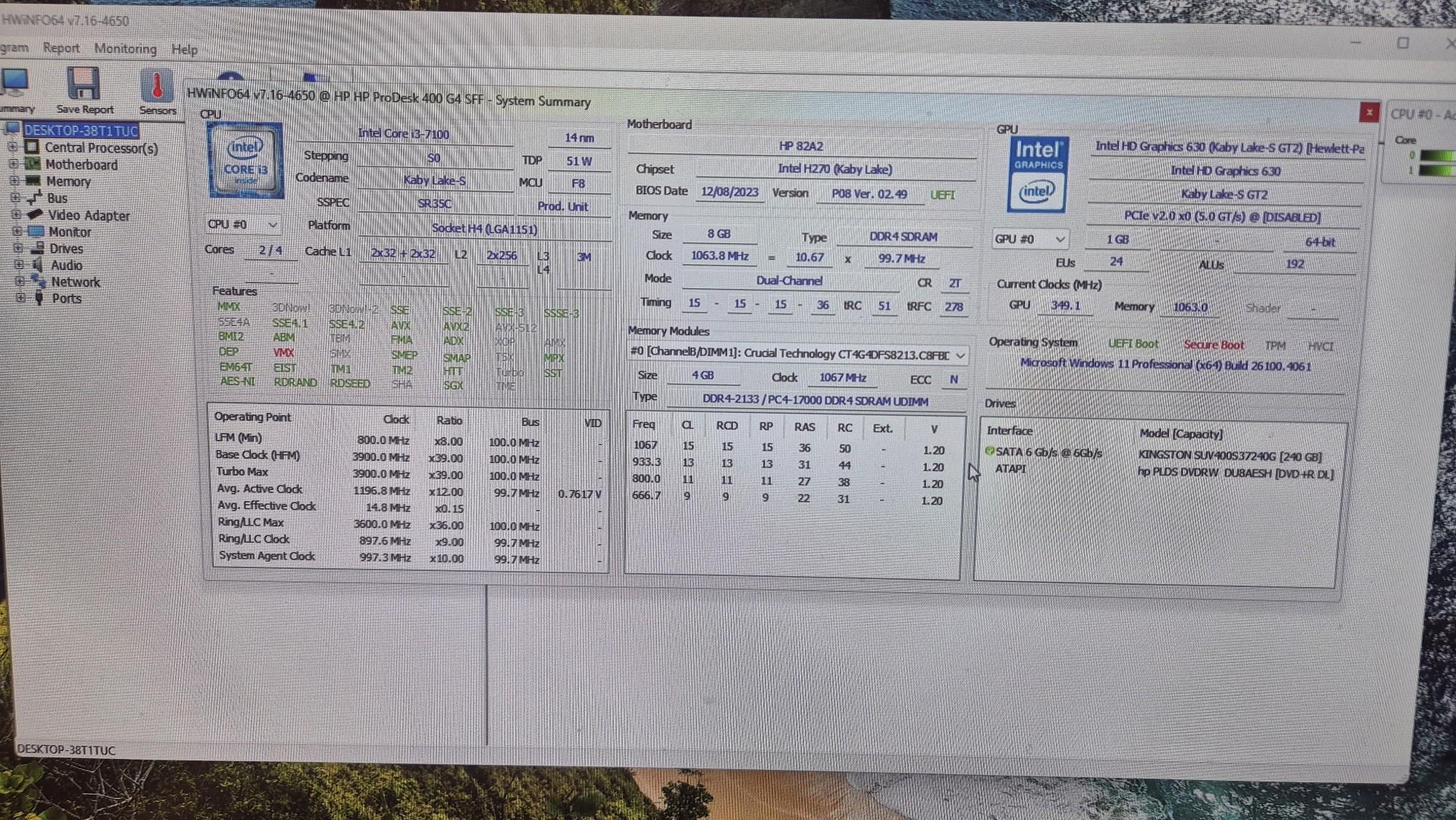
Task: Click the Bus tree icon
Action: pos(34,197)
